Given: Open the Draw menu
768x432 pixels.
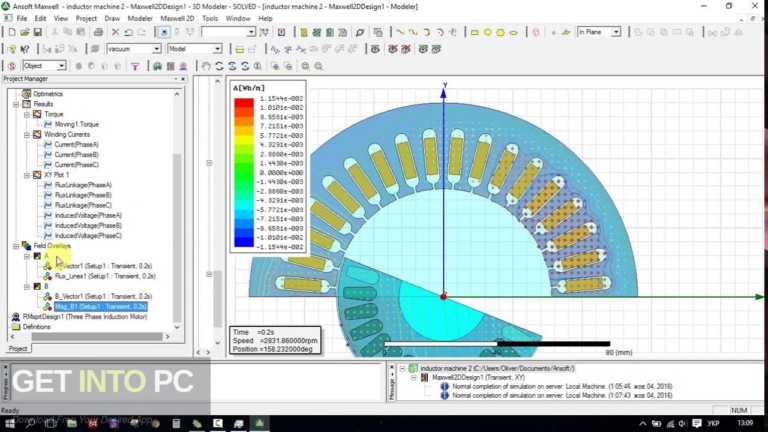Looking at the screenshot, I should [x=112, y=19].
